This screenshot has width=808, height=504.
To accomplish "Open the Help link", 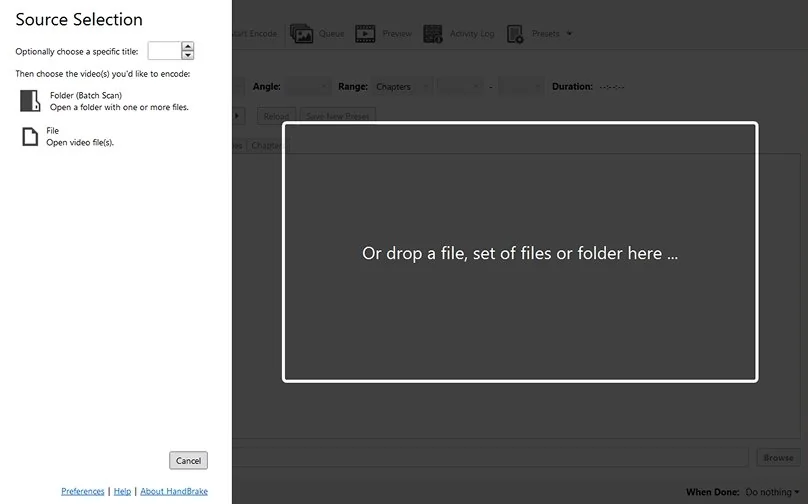I will tap(122, 491).
